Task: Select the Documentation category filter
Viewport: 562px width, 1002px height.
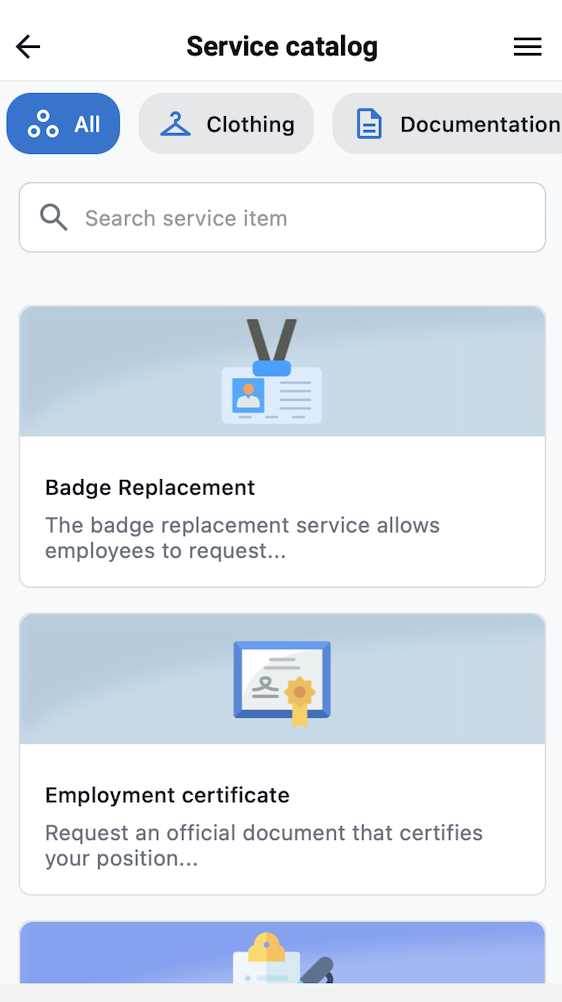Action: point(448,124)
